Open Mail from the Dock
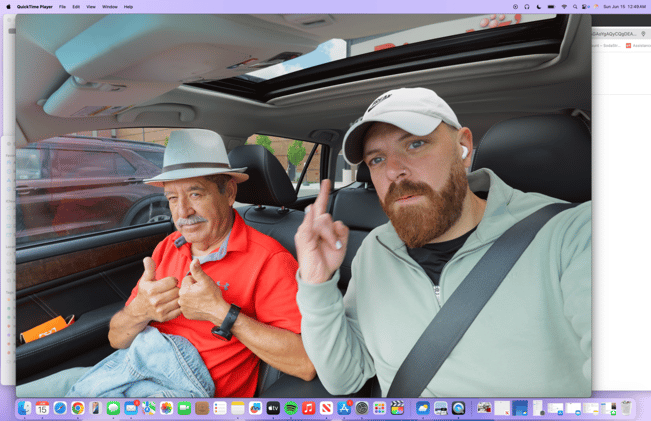 pos(131,408)
